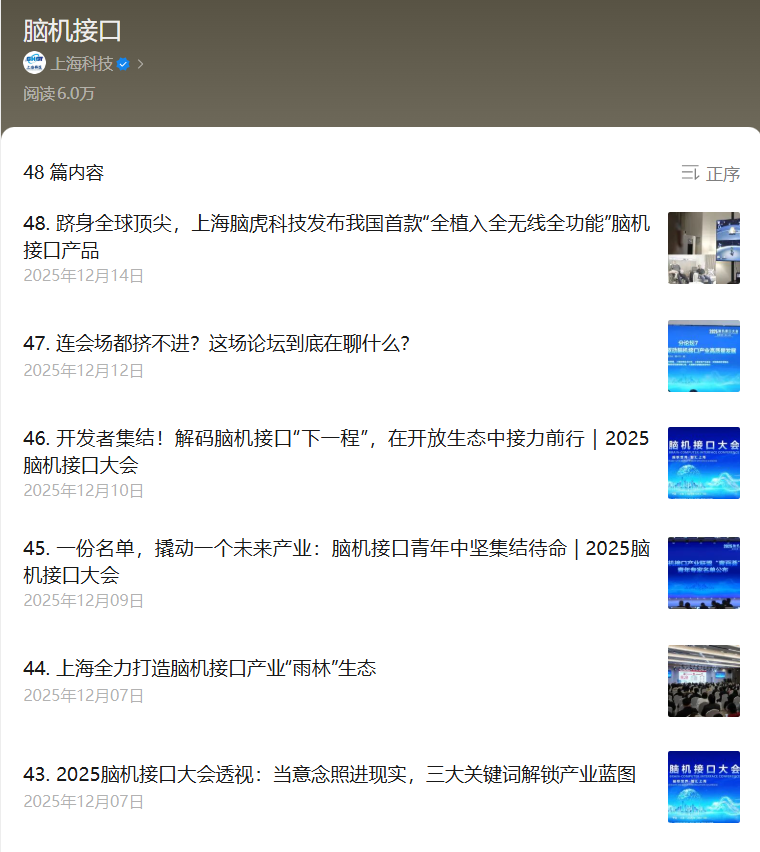Screen dimensions: 760x852
Task: Click the article 44 audience photo thumbnail
Action: tap(704, 681)
